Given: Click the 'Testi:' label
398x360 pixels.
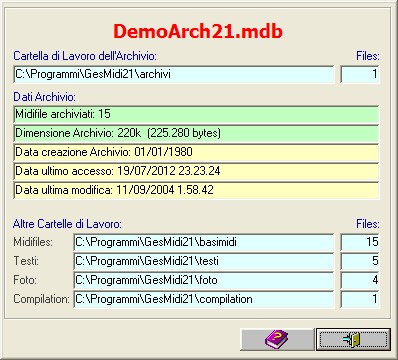Looking at the screenshot, I should coord(26,261).
